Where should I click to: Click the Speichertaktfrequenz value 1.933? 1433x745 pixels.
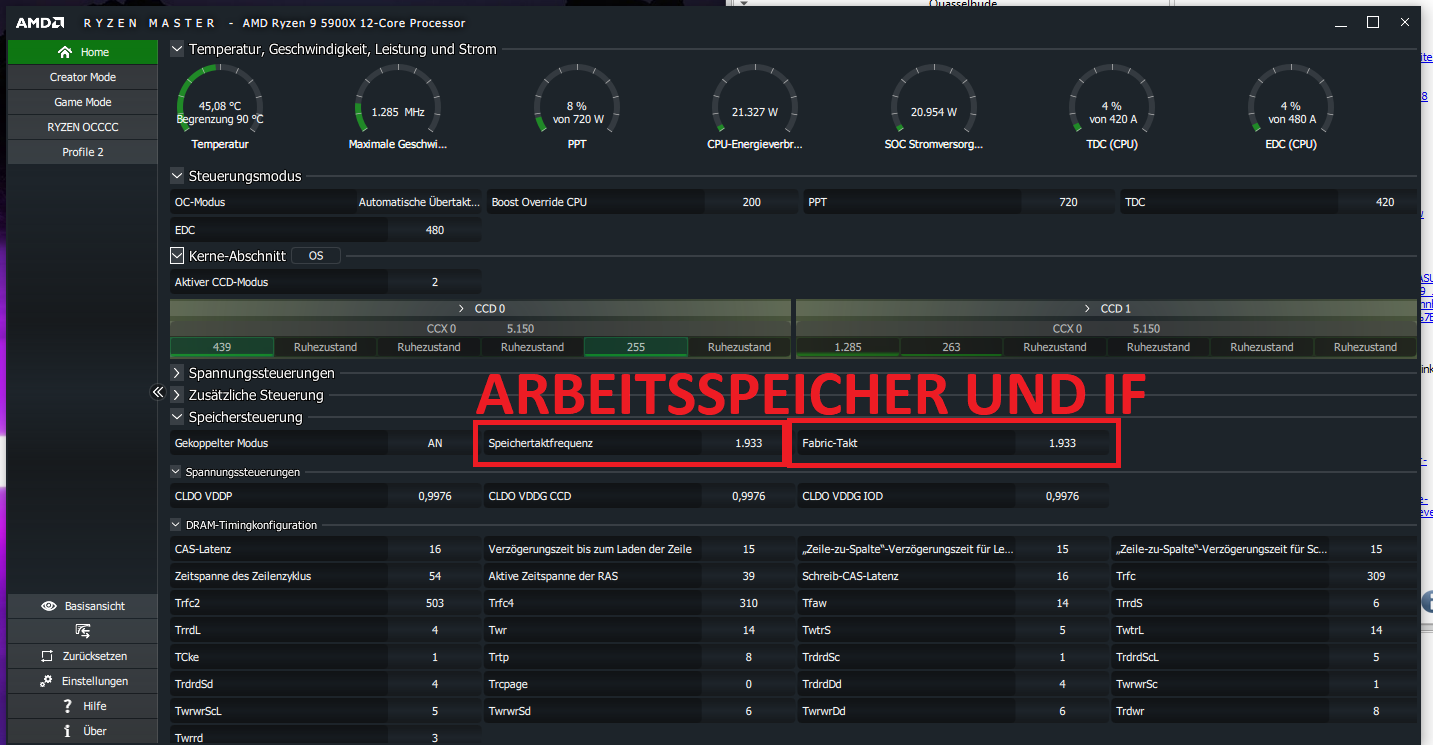(748, 443)
